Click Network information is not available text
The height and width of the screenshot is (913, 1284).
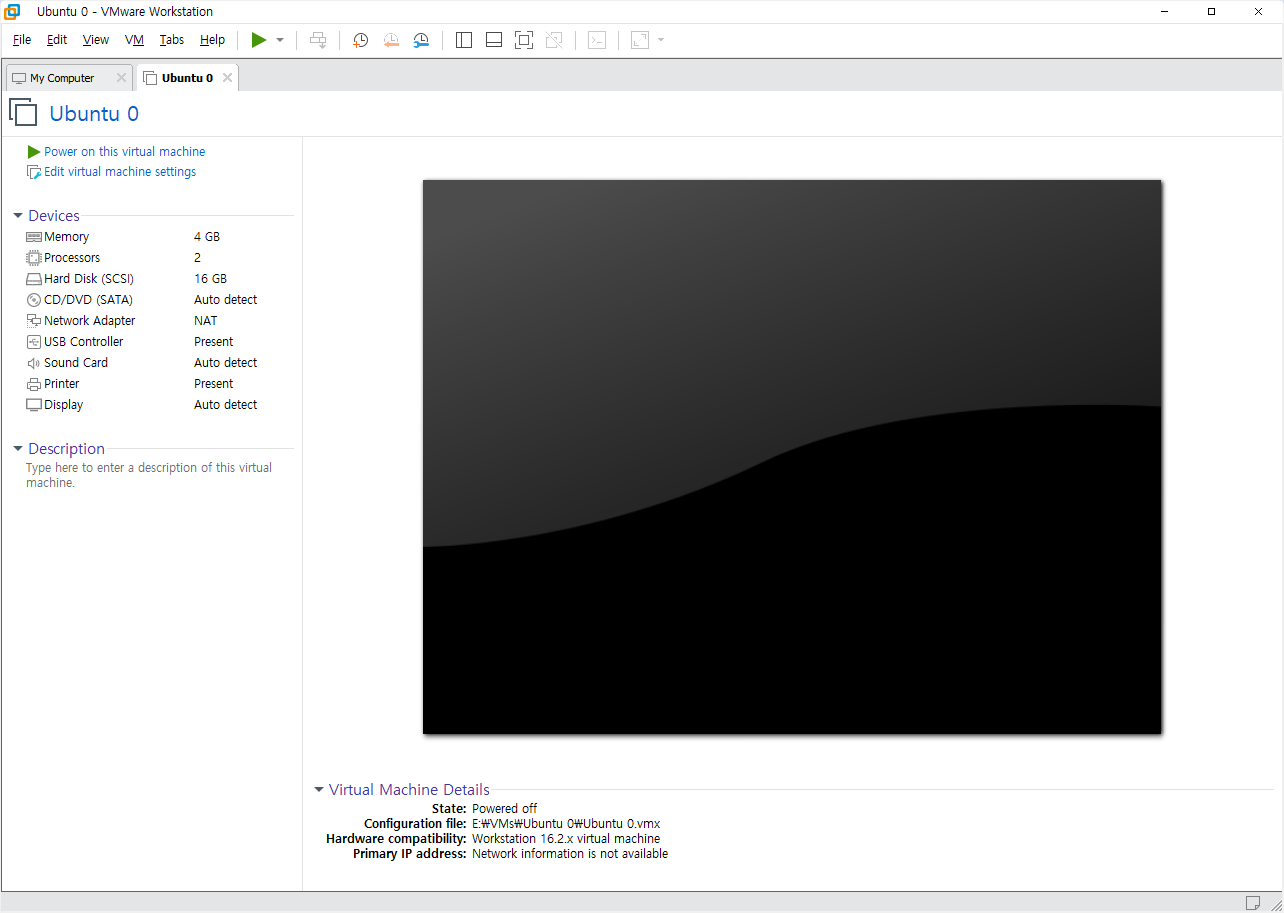(x=570, y=854)
